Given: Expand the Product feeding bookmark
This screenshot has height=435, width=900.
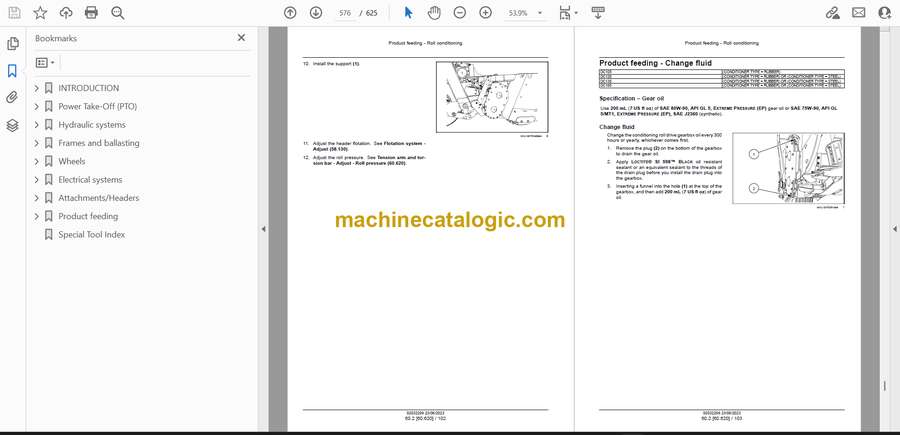Looking at the screenshot, I should 37,216.
